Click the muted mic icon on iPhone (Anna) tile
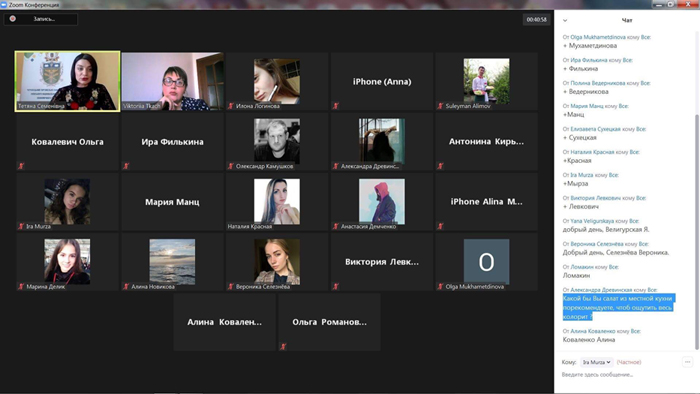 [x=336, y=106]
